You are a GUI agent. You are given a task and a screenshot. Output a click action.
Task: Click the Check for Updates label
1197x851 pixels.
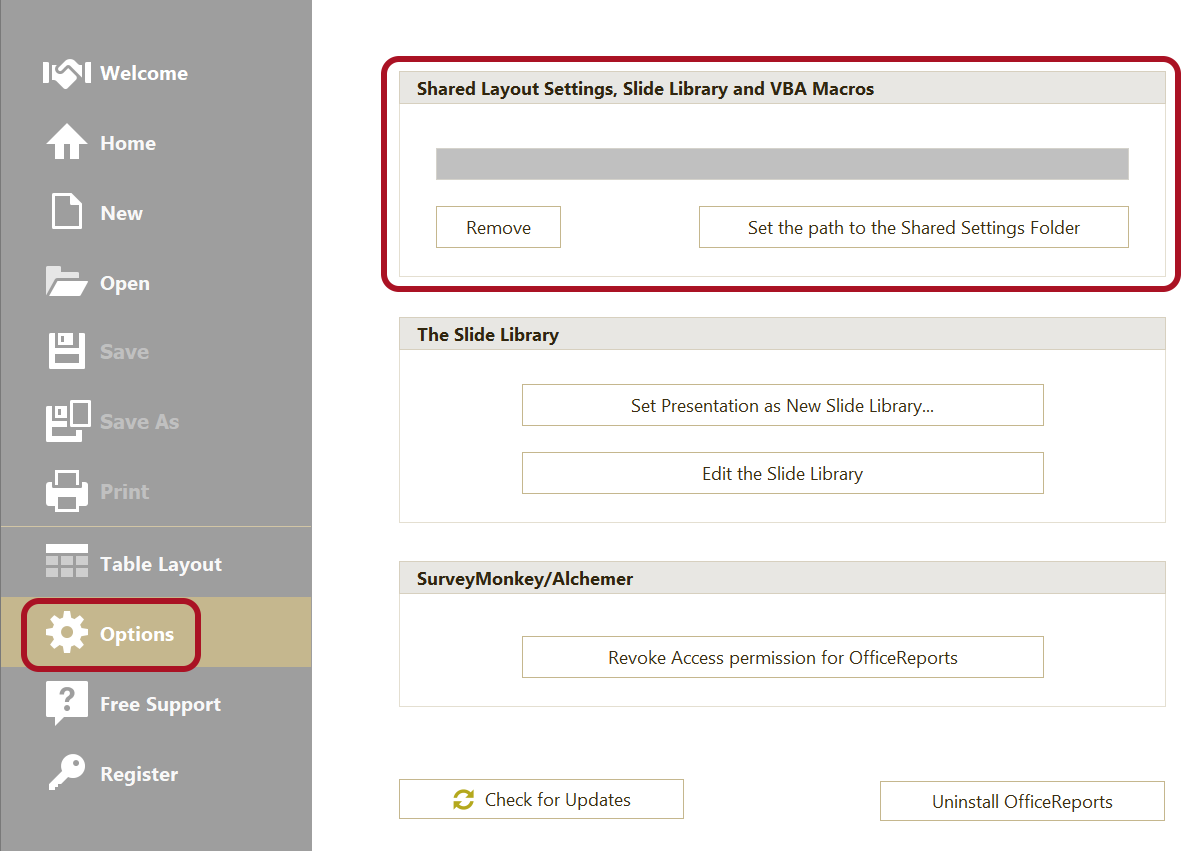point(557,800)
